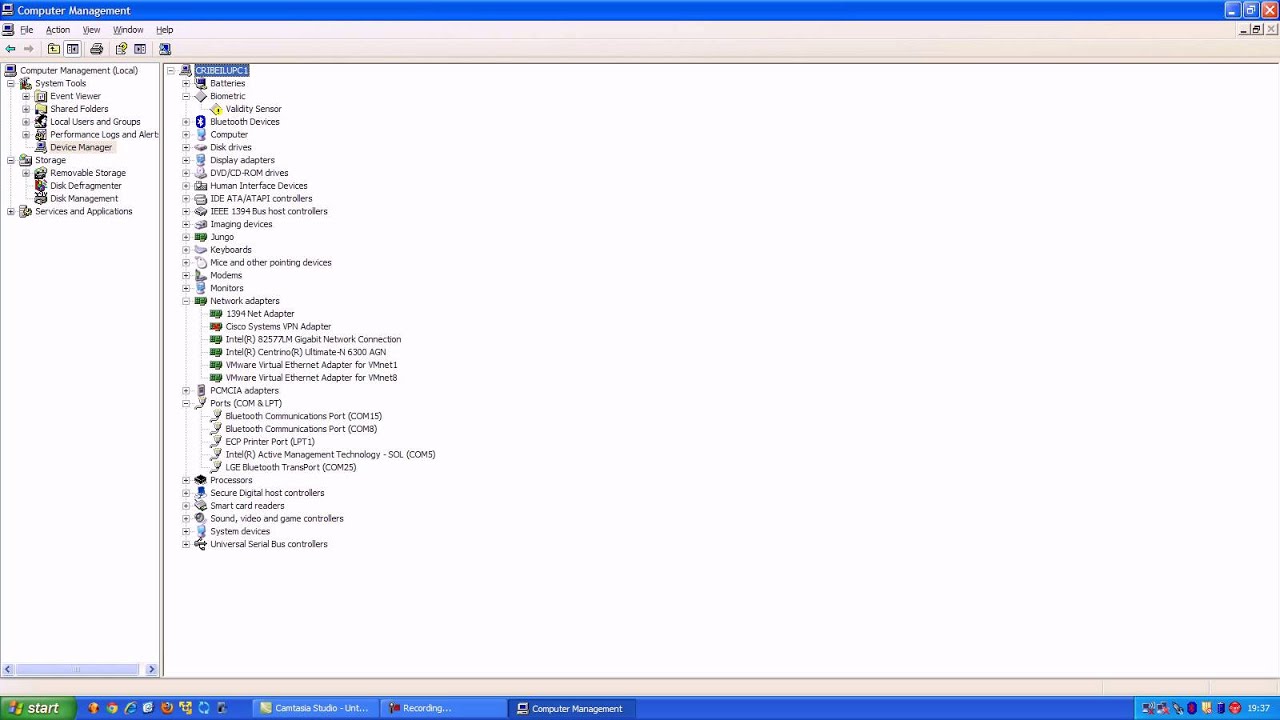Image resolution: width=1280 pixels, height=720 pixels.
Task: Click the Keyboards category icon
Action: coord(201,250)
